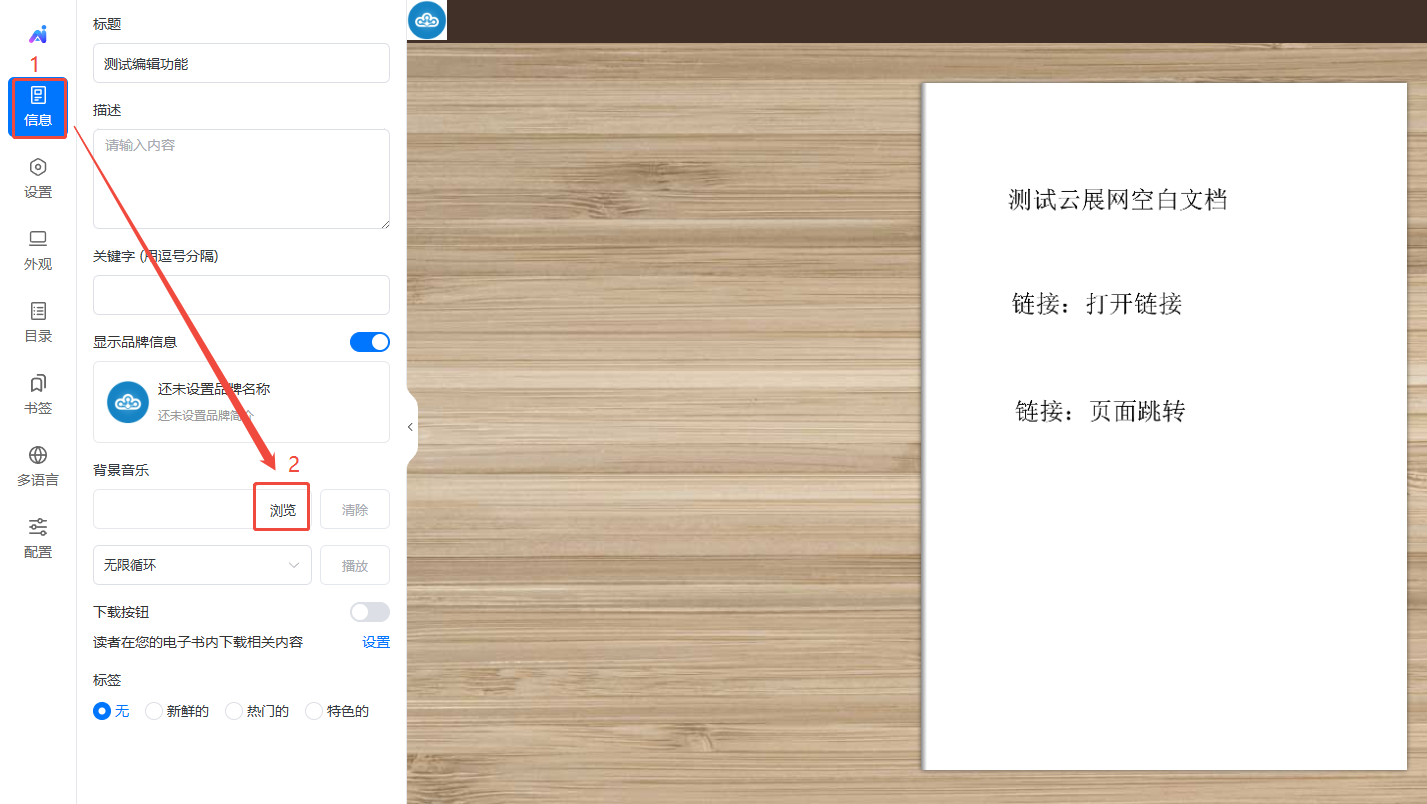Screen dimensions: 1427x804
Task: Click the AI logo icon in sidebar
Action: 38,35
